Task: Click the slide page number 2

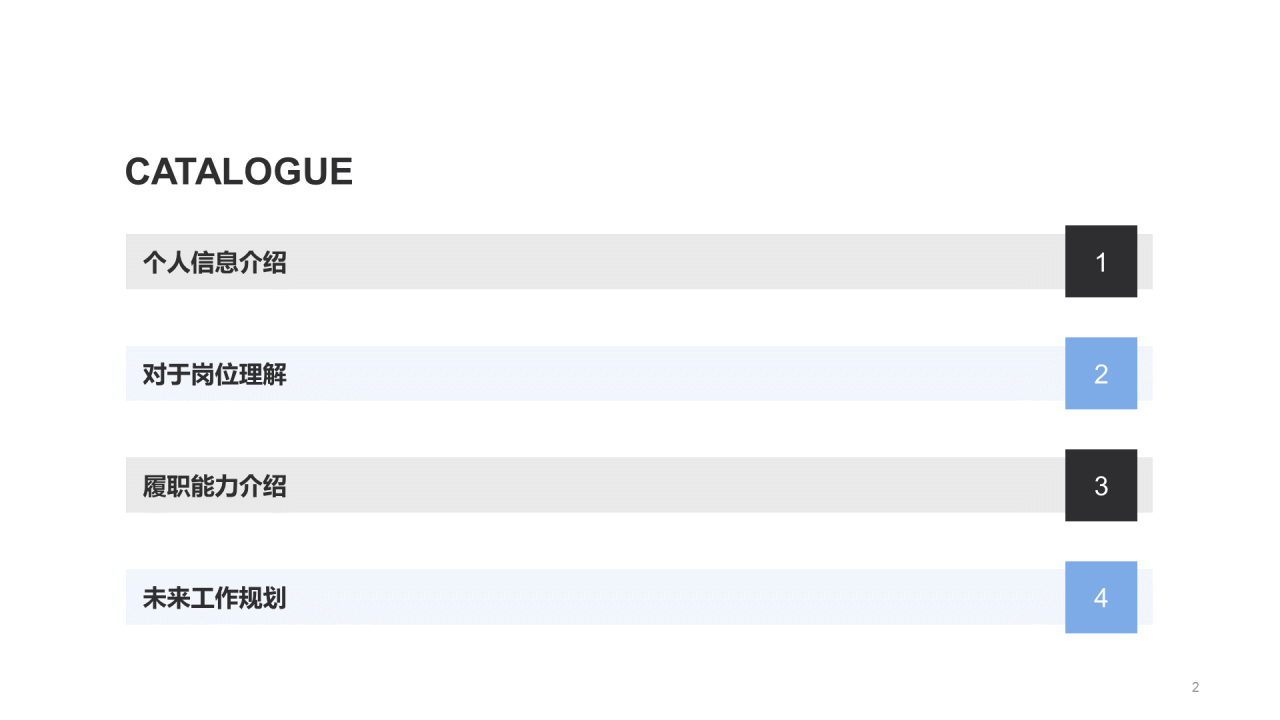Action: pyautogui.click(x=1195, y=687)
